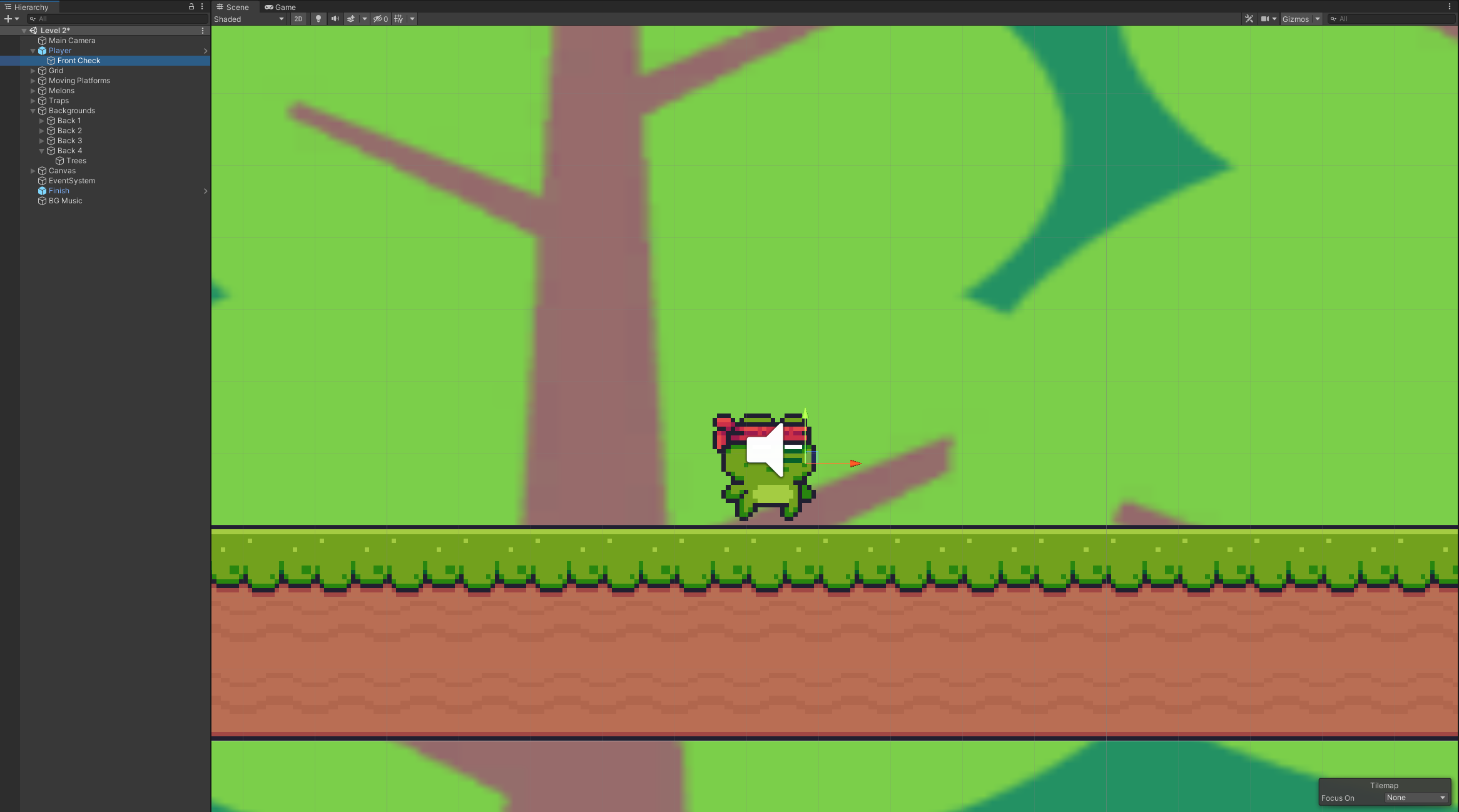Lock the Hierarchy panel
This screenshot has height=812, width=1459.
tap(191, 6)
